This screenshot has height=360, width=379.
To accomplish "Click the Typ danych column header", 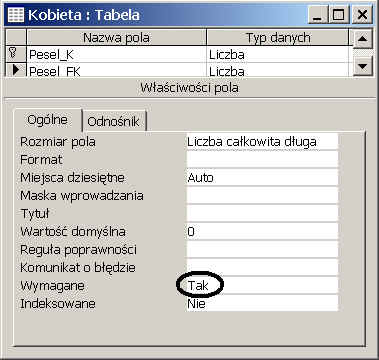I will [278, 38].
